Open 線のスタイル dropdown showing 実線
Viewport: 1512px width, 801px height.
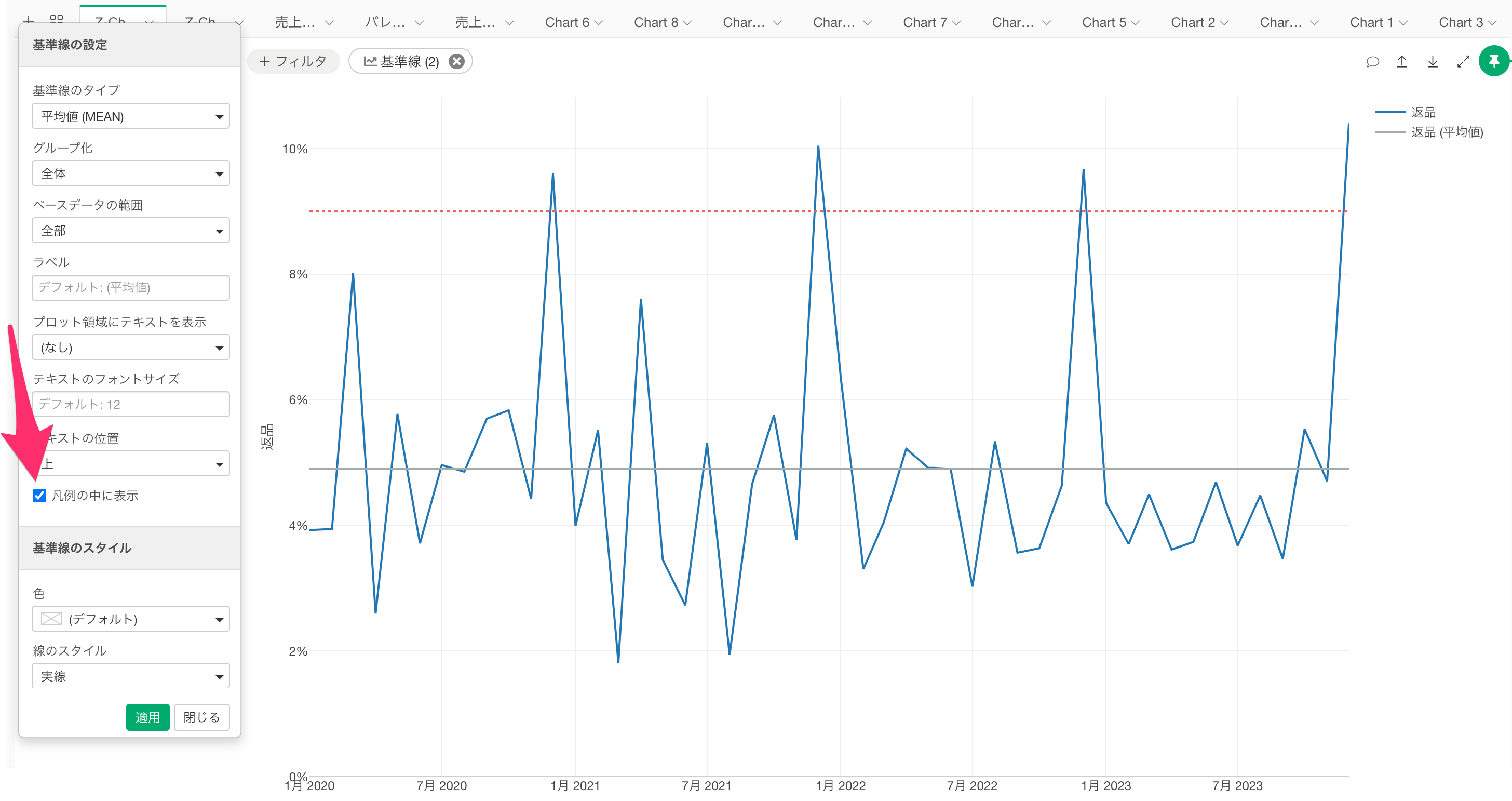[x=130, y=676]
